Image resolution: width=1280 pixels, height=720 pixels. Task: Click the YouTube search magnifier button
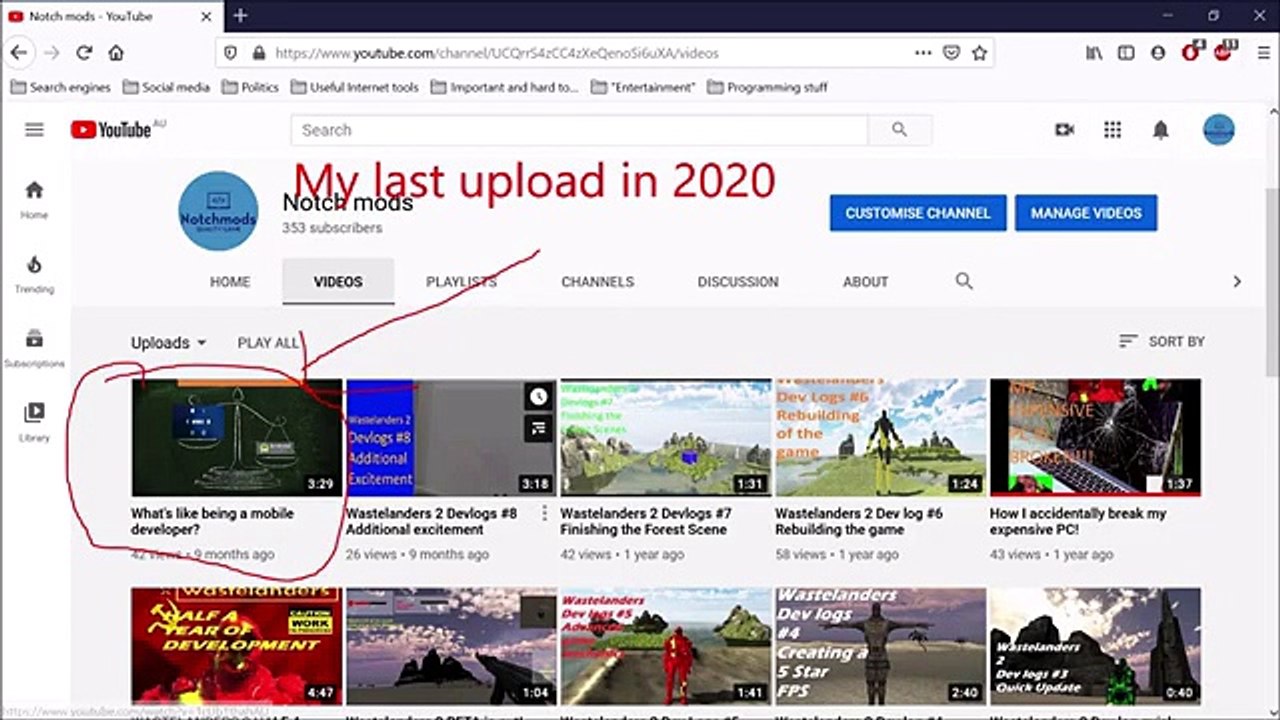[x=899, y=129]
